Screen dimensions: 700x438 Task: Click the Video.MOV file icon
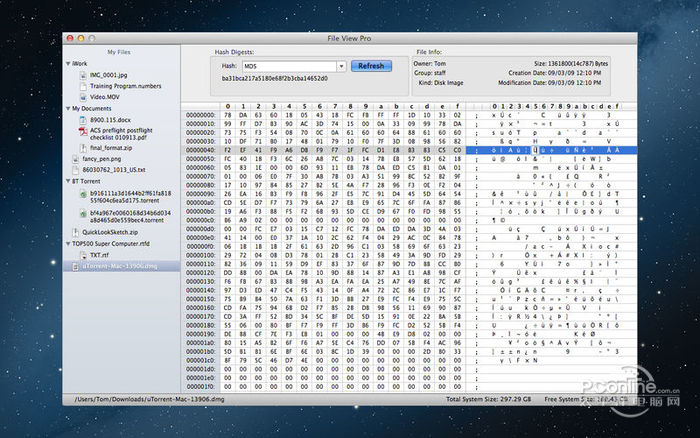(82, 96)
